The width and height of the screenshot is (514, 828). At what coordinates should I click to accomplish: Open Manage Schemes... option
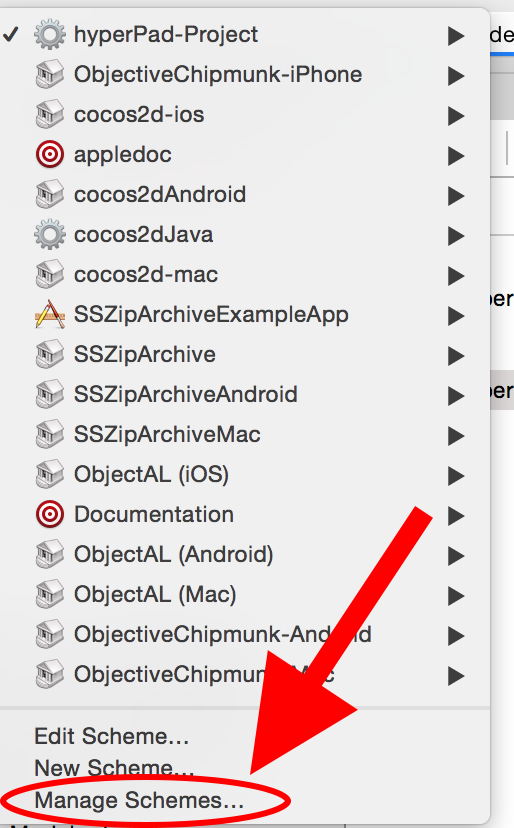coord(139,801)
